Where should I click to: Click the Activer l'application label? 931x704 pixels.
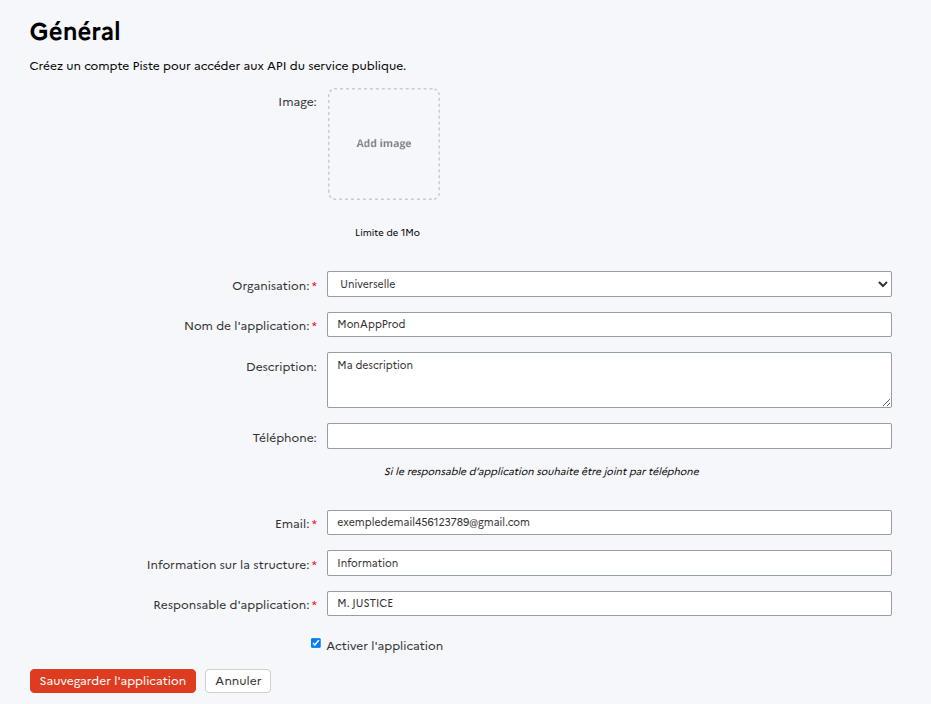pos(385,646)
